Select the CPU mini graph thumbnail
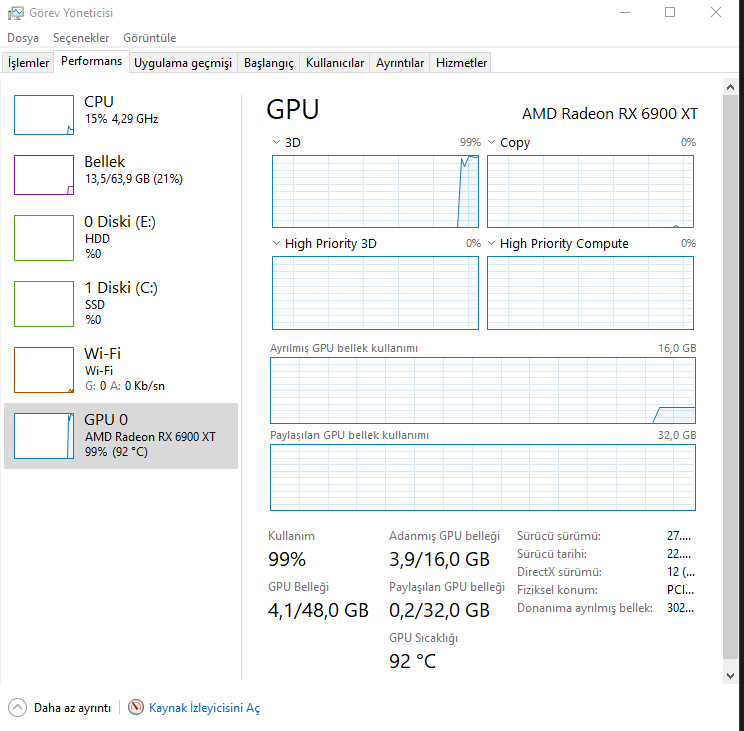The image size is (744, 731). click(x=44, y=115)
